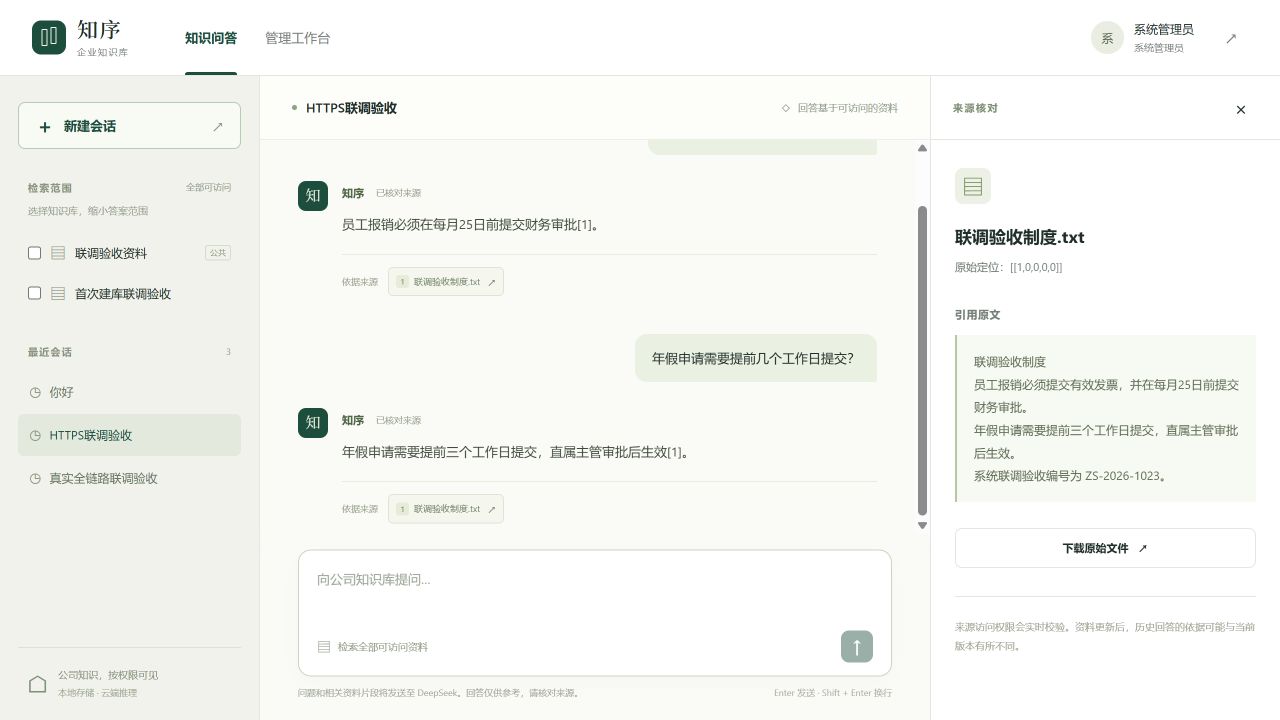Click the 公共 tag on 联调验收资料

pyautogui.click(x=217, y=253)
